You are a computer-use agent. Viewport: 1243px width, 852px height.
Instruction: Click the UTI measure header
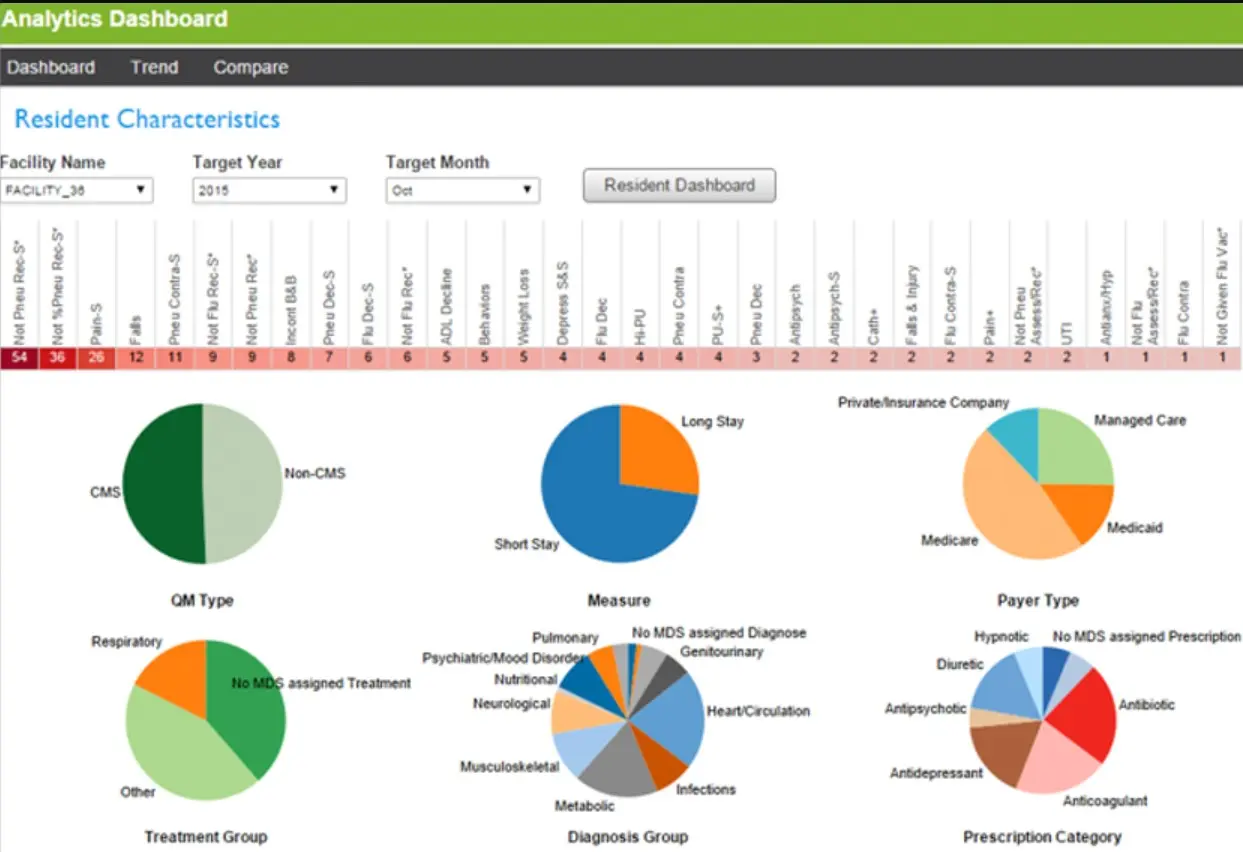pyautogui.click(x=1067, y=320)
